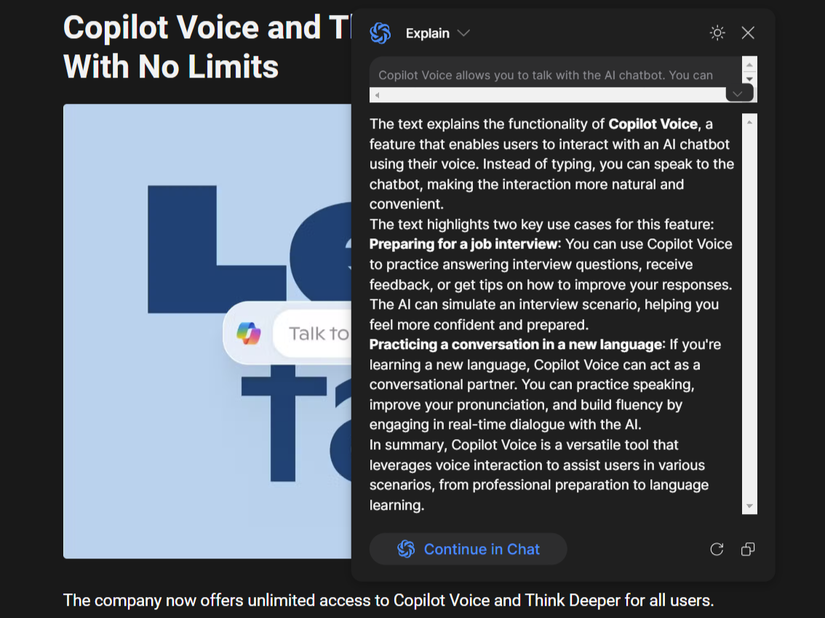
Task: Regenerate the explanation with the refresh icon
Action: point(717,549)
